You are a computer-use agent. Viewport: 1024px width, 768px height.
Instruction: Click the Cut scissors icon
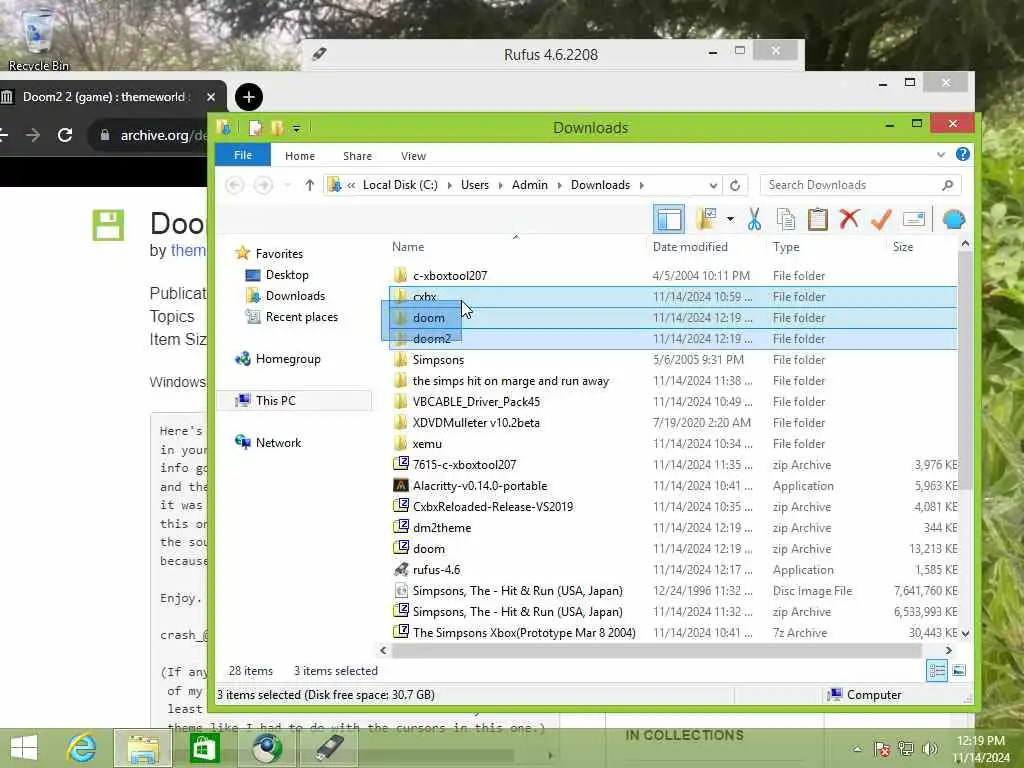tap(754, 219)
